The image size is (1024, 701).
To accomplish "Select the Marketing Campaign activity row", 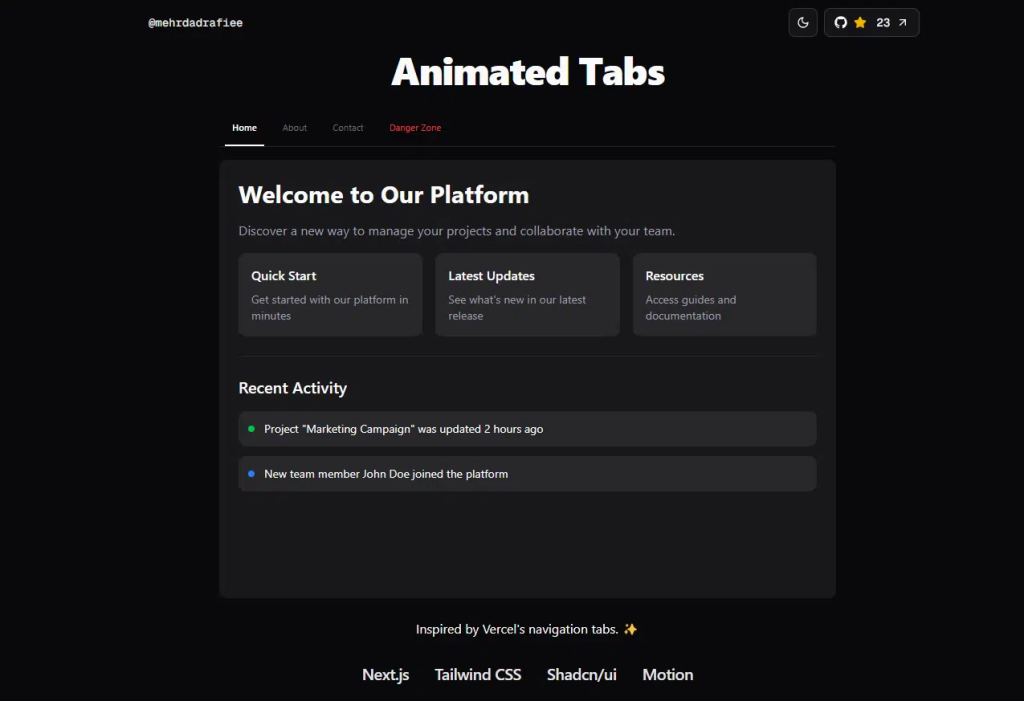I will point(528,429).
